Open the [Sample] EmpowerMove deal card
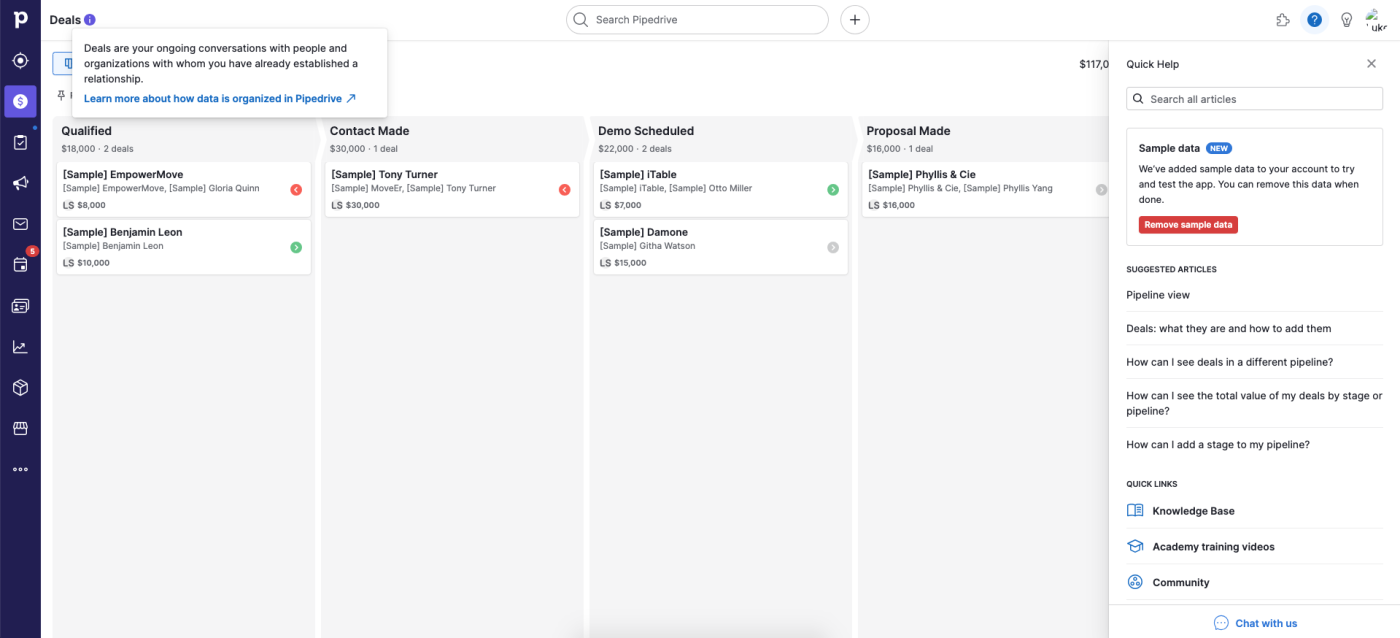Screen dimensions: 1400x638 (x=183, y=189)
